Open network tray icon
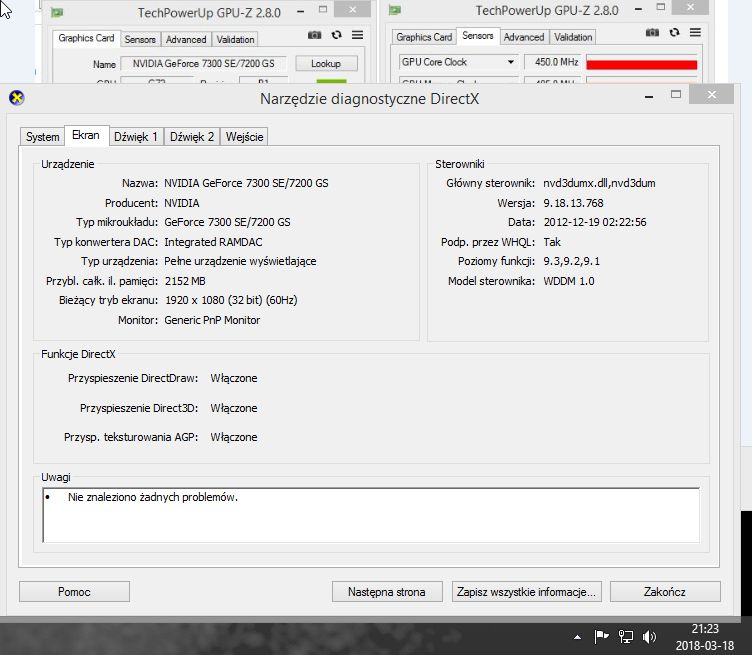The height and width of the screenshot is (655, 752). (x=626, y=637)
